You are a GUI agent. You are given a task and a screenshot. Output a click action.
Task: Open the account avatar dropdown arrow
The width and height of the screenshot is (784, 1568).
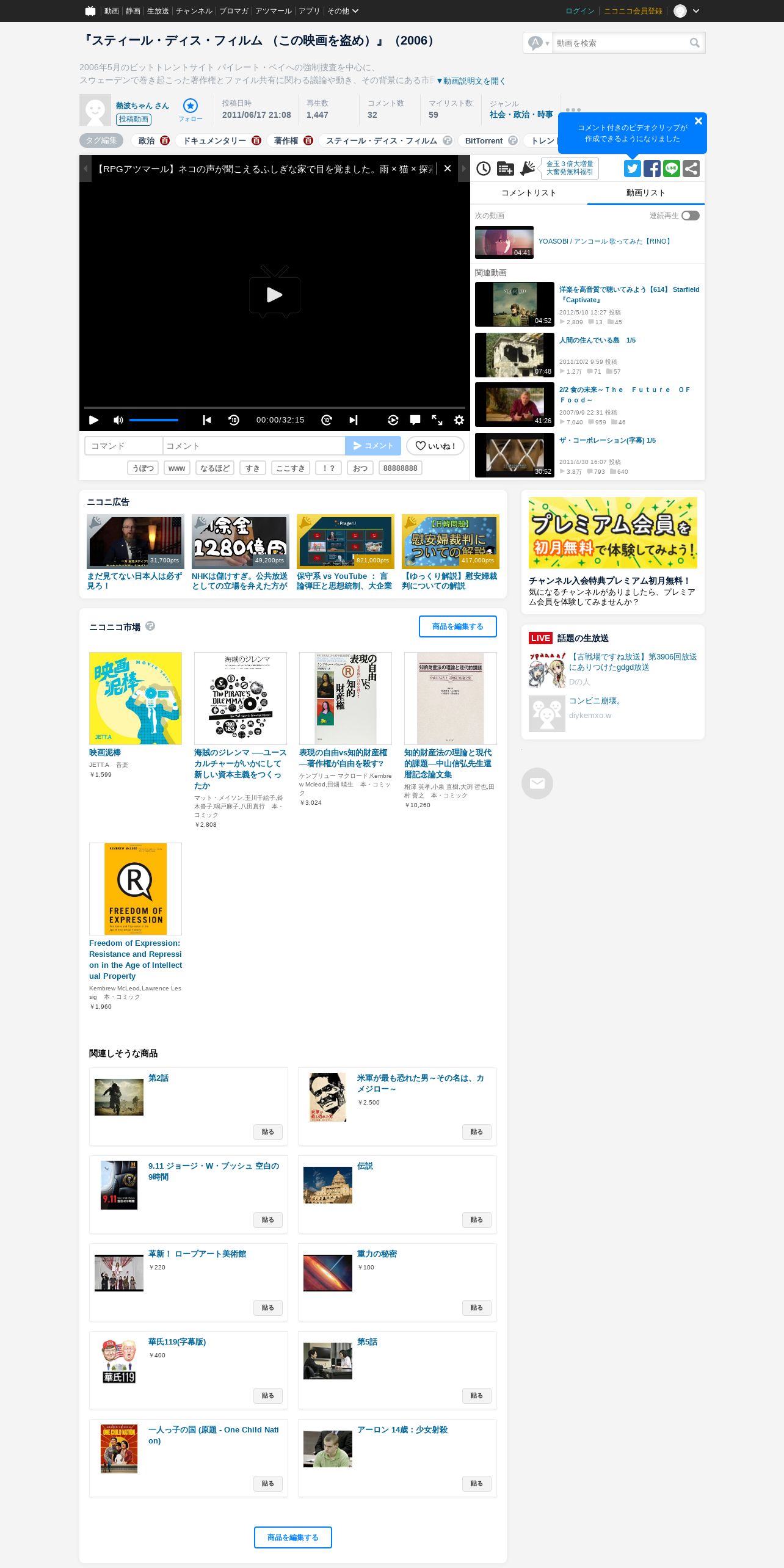[x=696, y=11]
